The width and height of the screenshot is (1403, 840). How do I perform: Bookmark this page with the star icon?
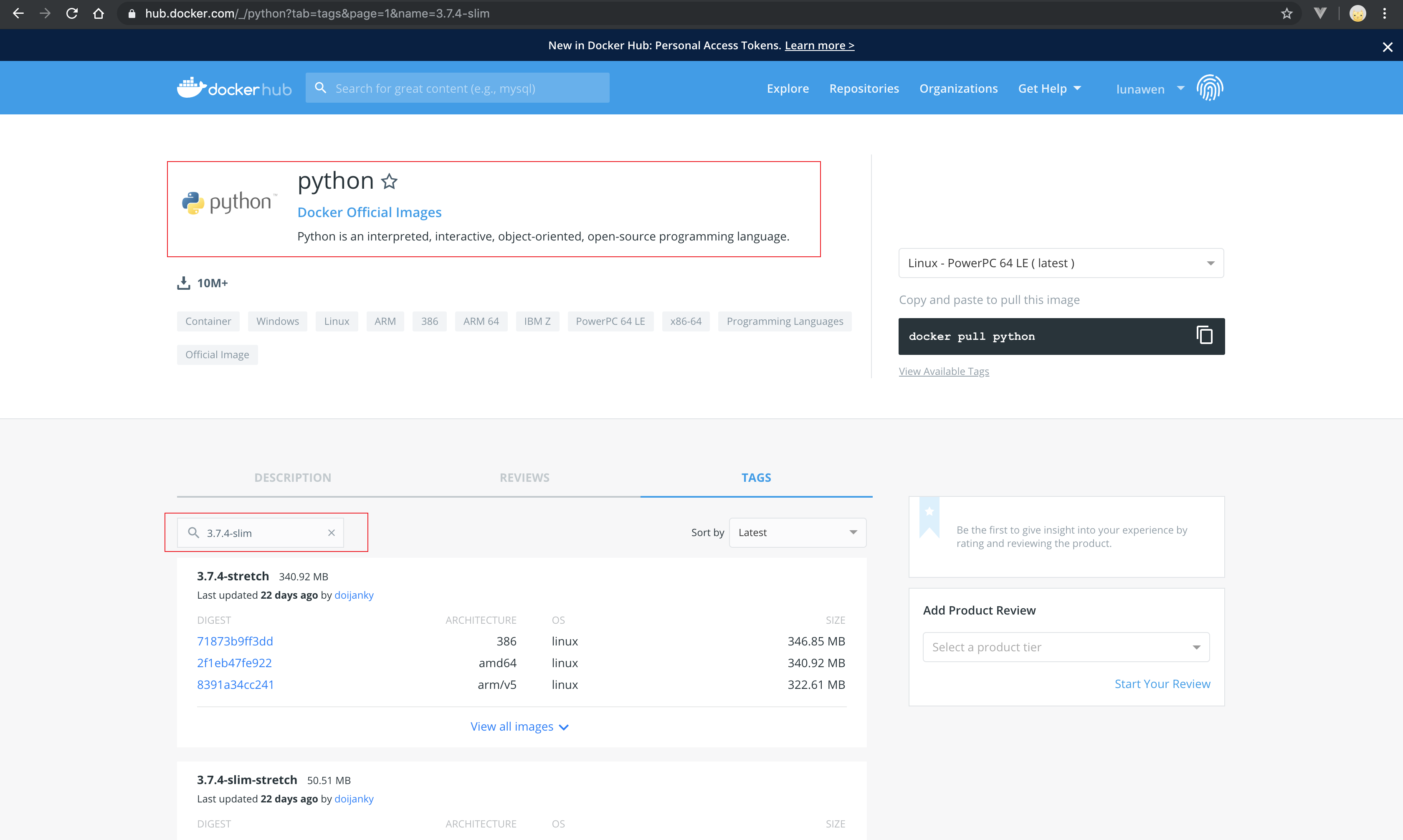1287,14
